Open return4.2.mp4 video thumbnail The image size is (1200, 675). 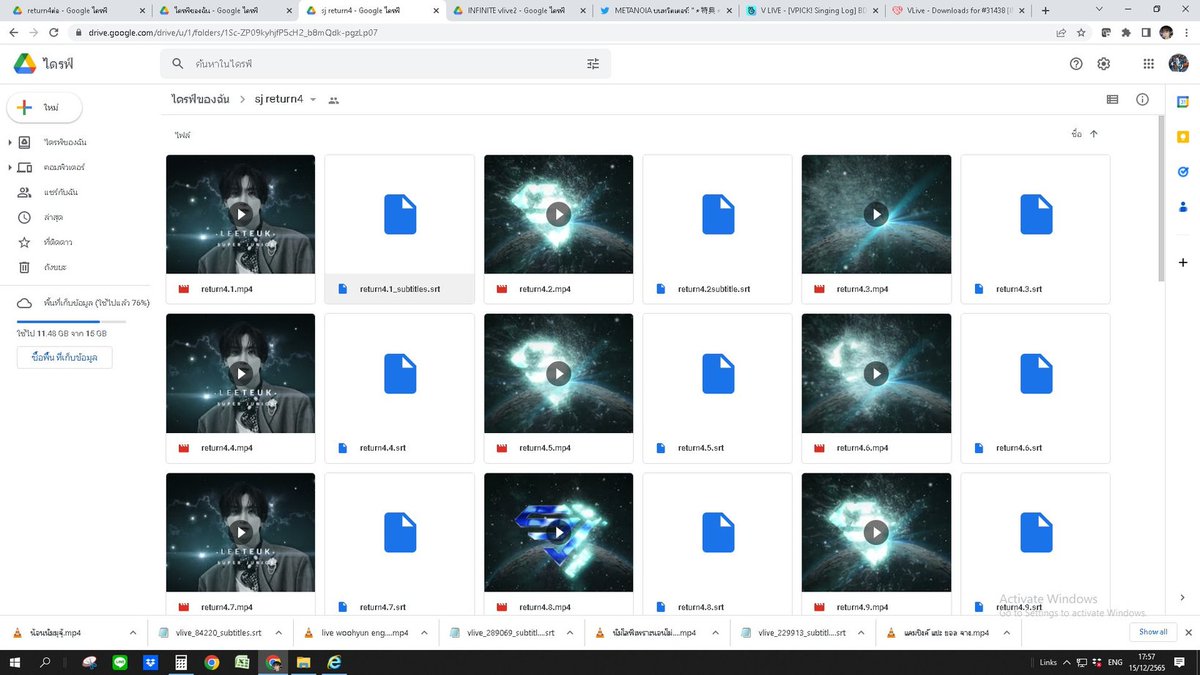pos(558,214)
